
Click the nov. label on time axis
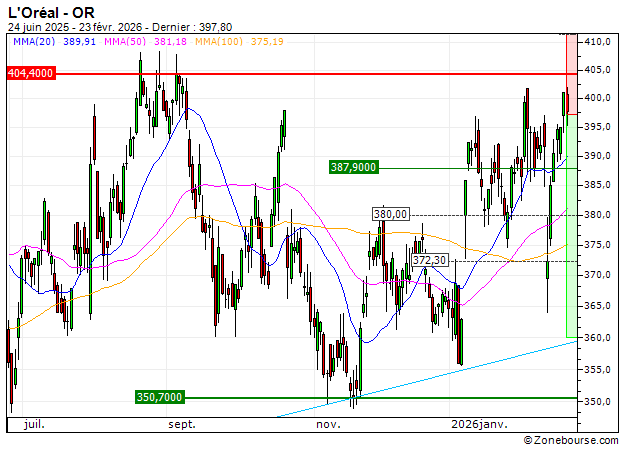click(x=328, y=424)
